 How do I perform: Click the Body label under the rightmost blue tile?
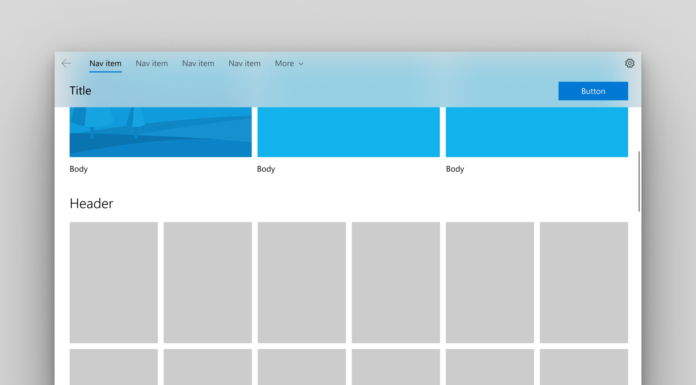coord(455,169)
